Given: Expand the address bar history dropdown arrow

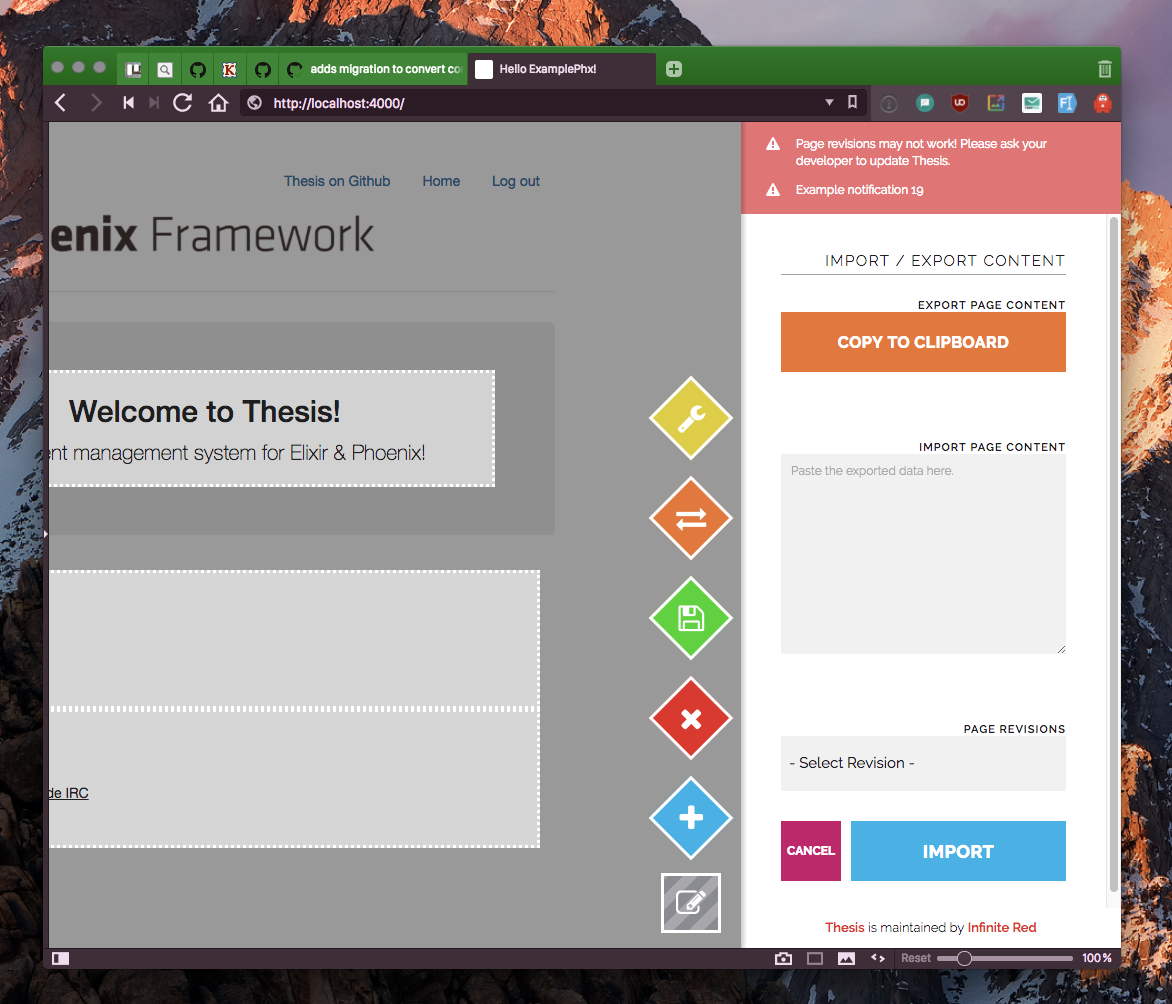Looking at the screenshot, I should click(829, 102).
